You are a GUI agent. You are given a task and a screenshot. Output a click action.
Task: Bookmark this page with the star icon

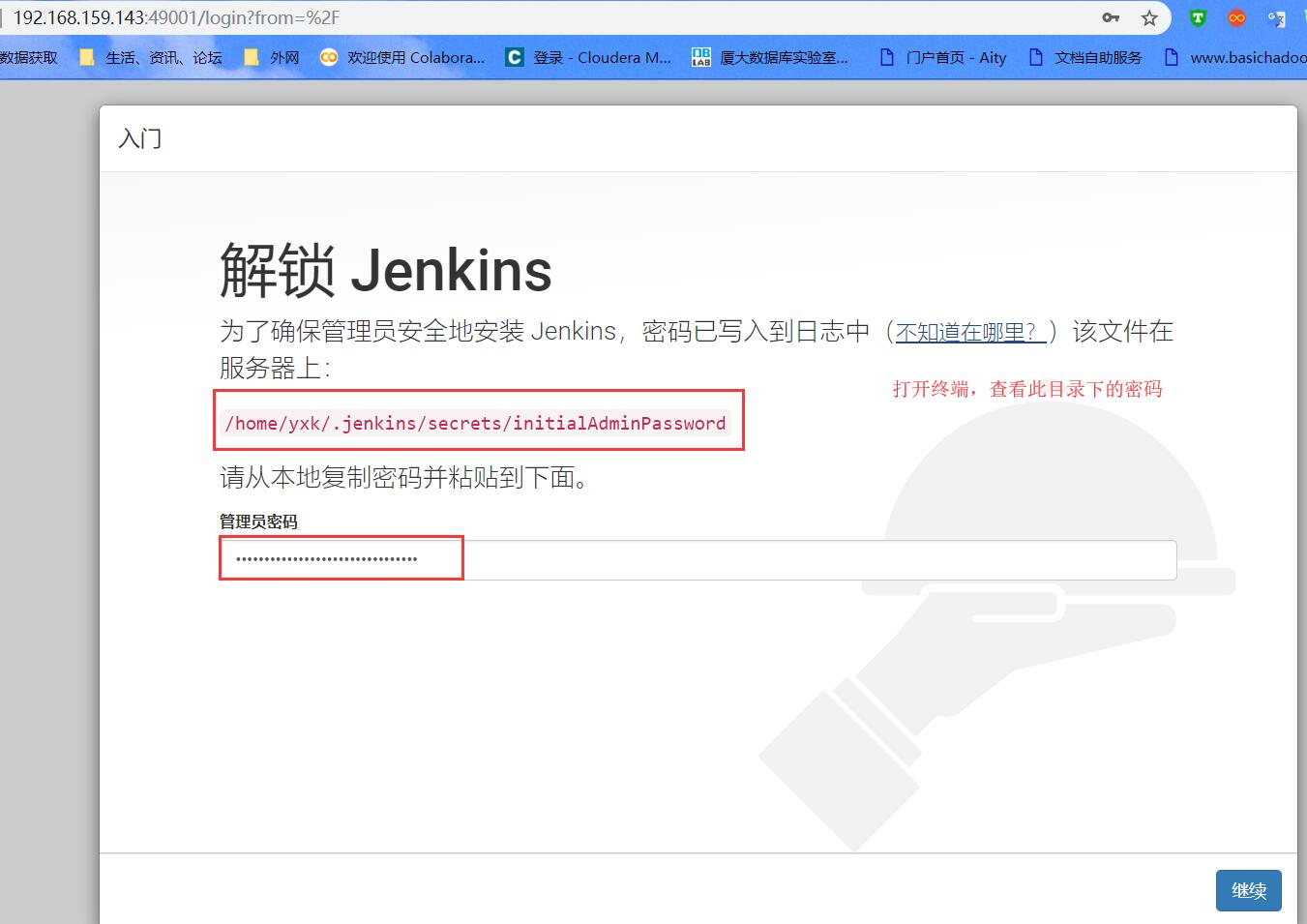click(1149, 17)
